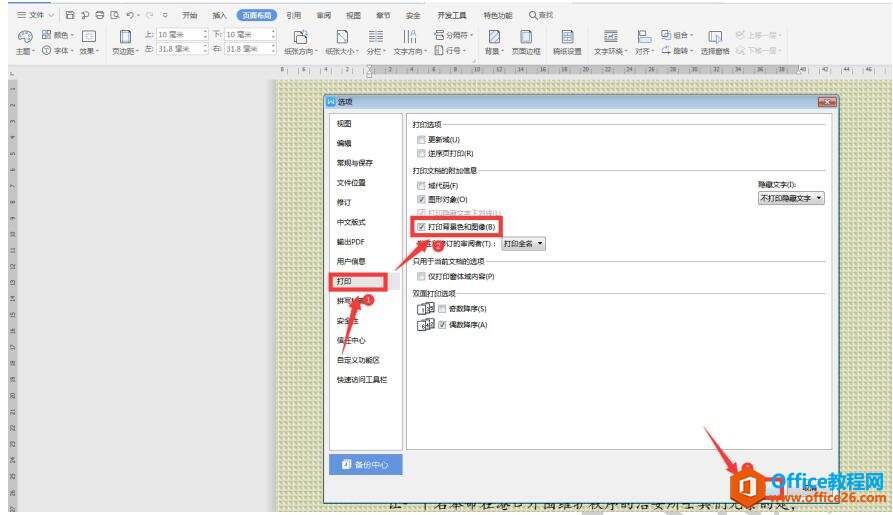
Task: Click the 文字环绕 (Text Wrap) icon
Action: 611,37
